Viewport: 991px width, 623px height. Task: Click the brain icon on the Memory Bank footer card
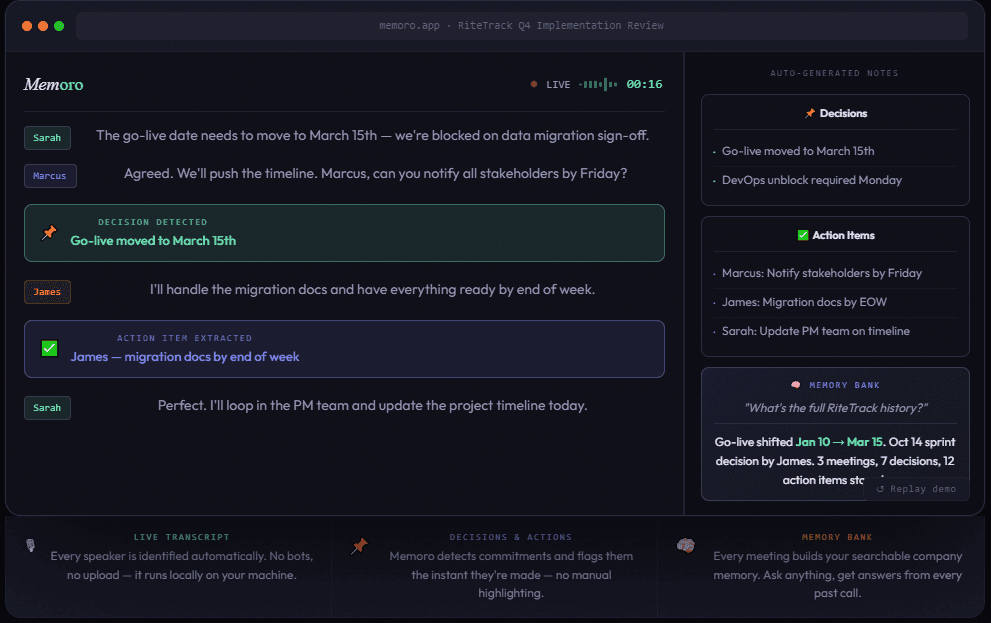coord(686,546)
